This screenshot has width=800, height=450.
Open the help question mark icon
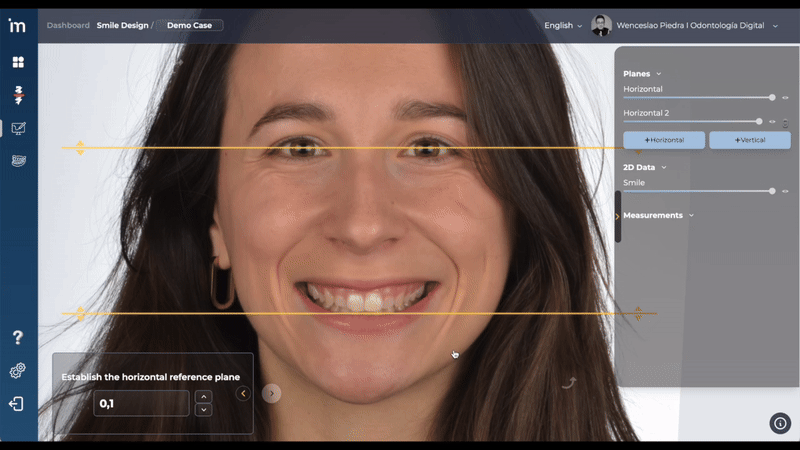pos(17,338)
